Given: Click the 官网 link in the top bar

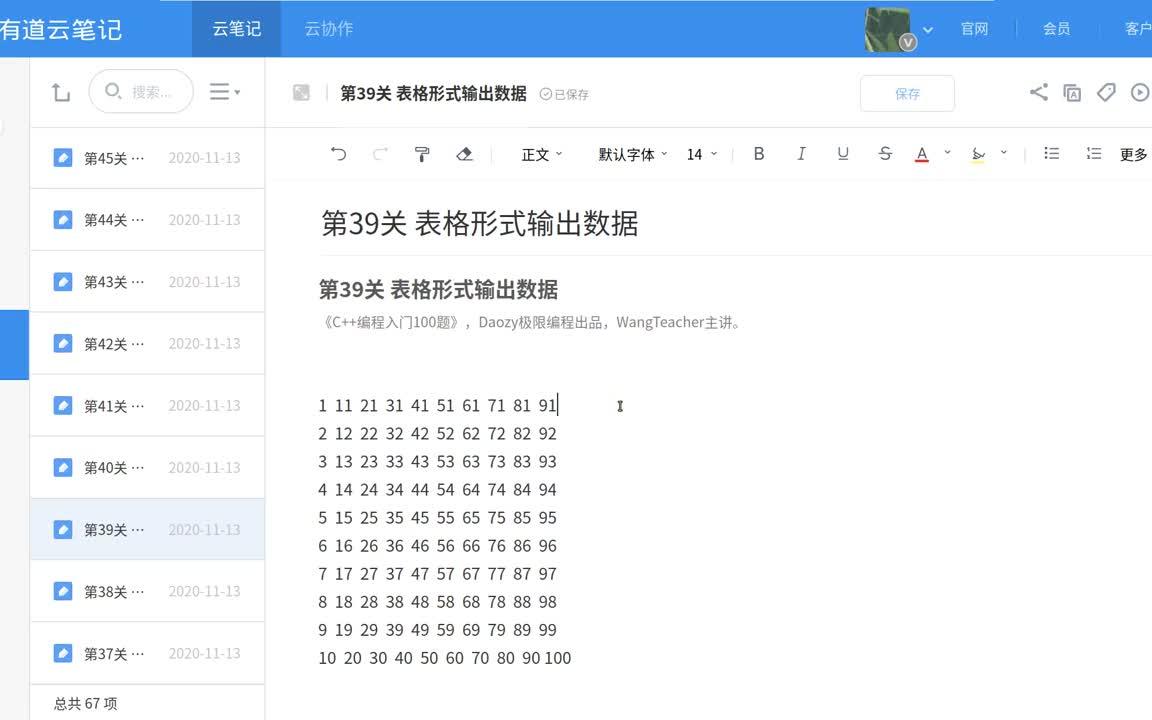Looking at the screenshot, I should [x=974, y=29].
